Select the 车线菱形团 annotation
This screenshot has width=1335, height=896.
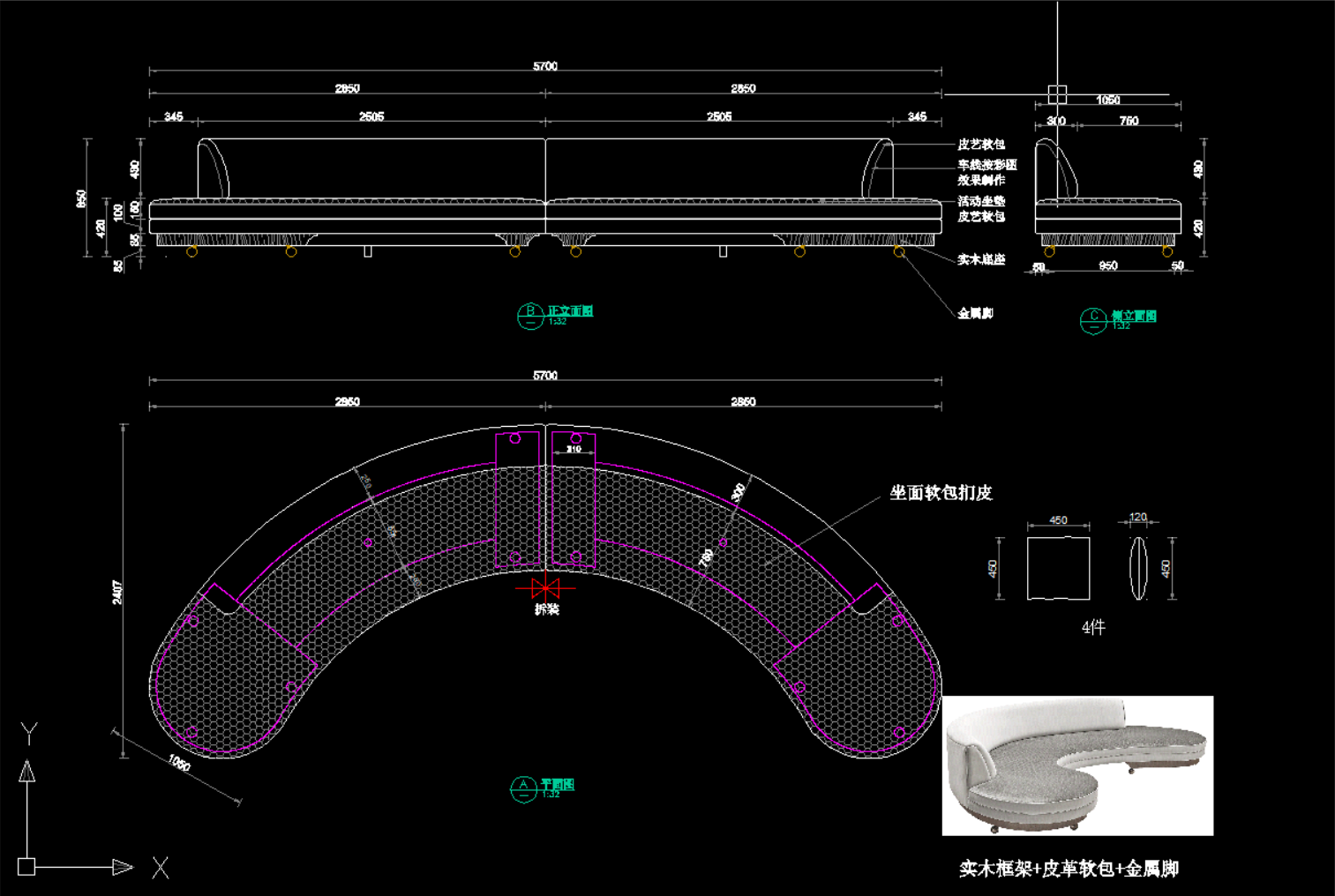(987, 165)
